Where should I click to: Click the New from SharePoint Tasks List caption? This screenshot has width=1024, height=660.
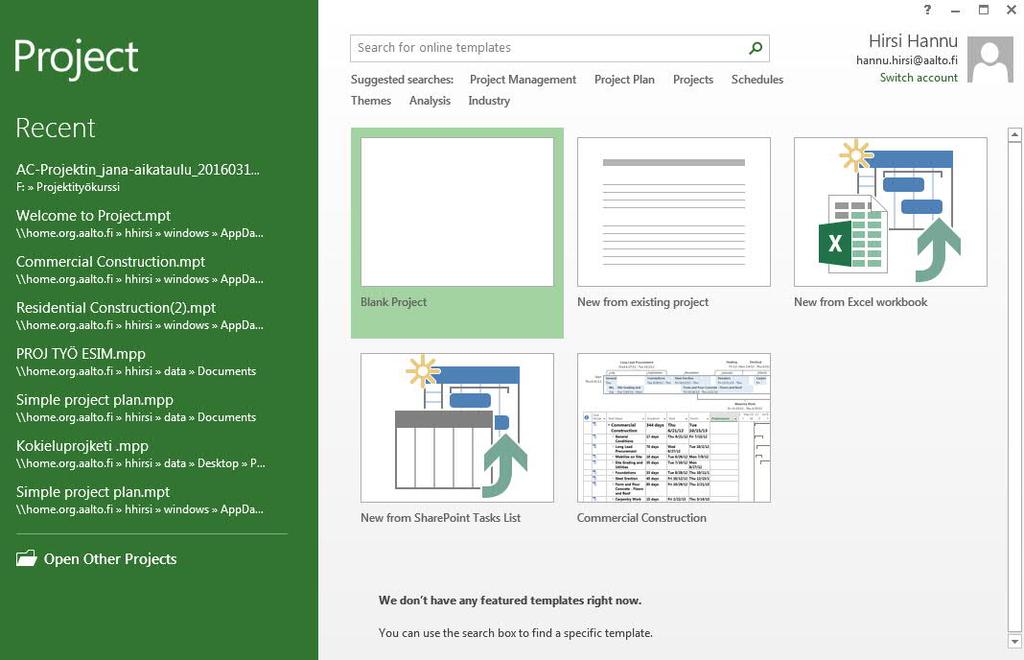point(440,518)
